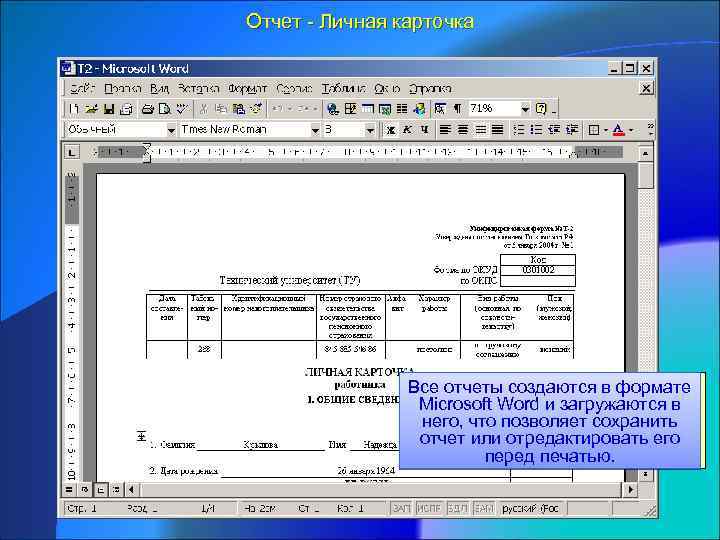
Task: Open the Формат menu
Action: 247,88
